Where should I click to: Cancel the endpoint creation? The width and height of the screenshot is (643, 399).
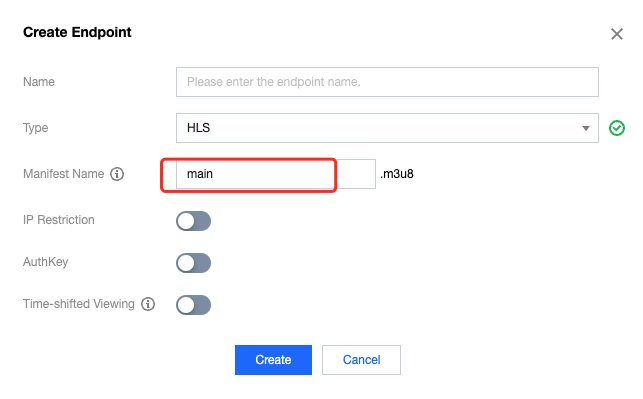point(361,360)
